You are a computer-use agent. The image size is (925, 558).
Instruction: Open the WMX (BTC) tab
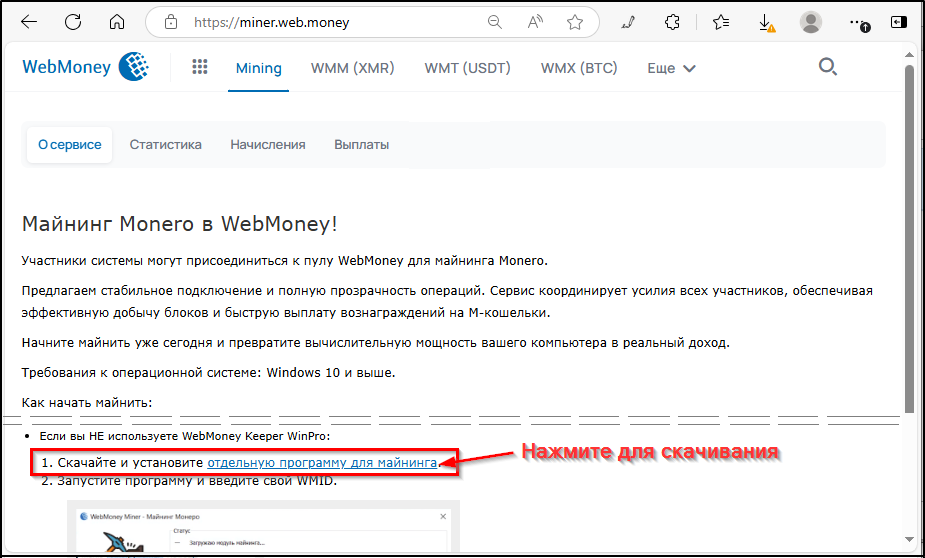(x=579, y=68)
